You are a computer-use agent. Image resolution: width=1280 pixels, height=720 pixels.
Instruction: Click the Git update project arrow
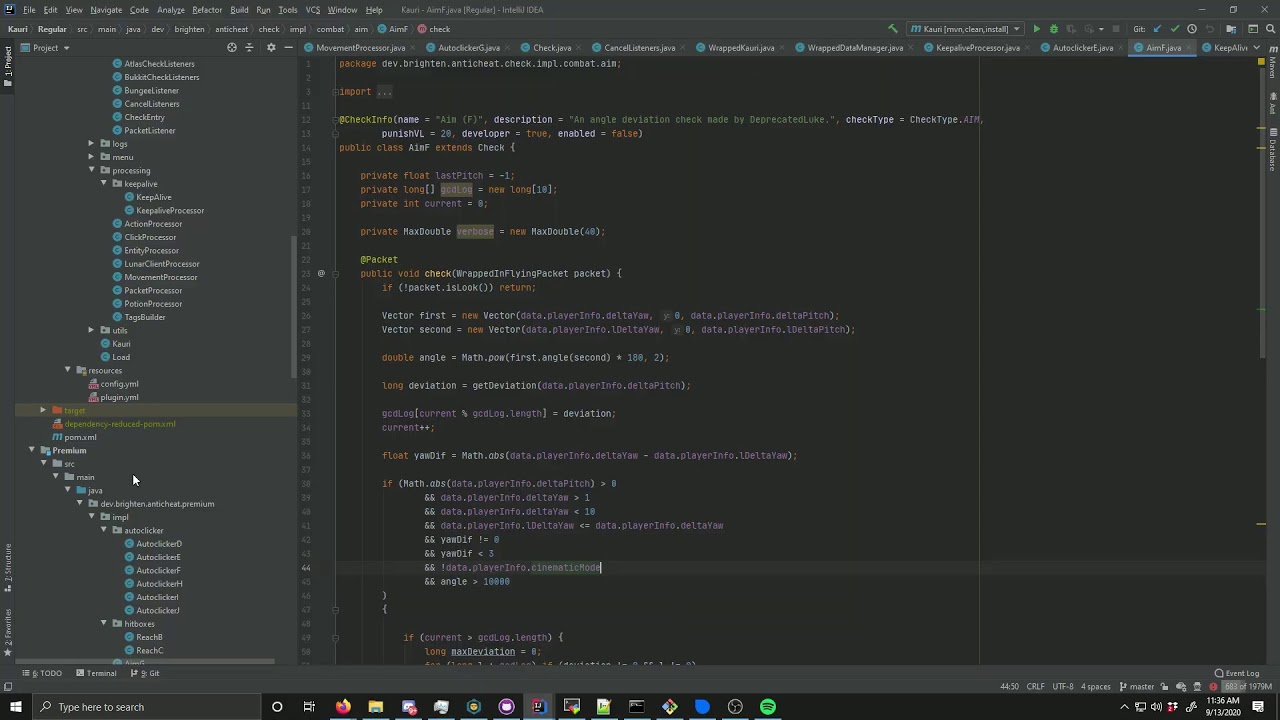coord(1158,29)
